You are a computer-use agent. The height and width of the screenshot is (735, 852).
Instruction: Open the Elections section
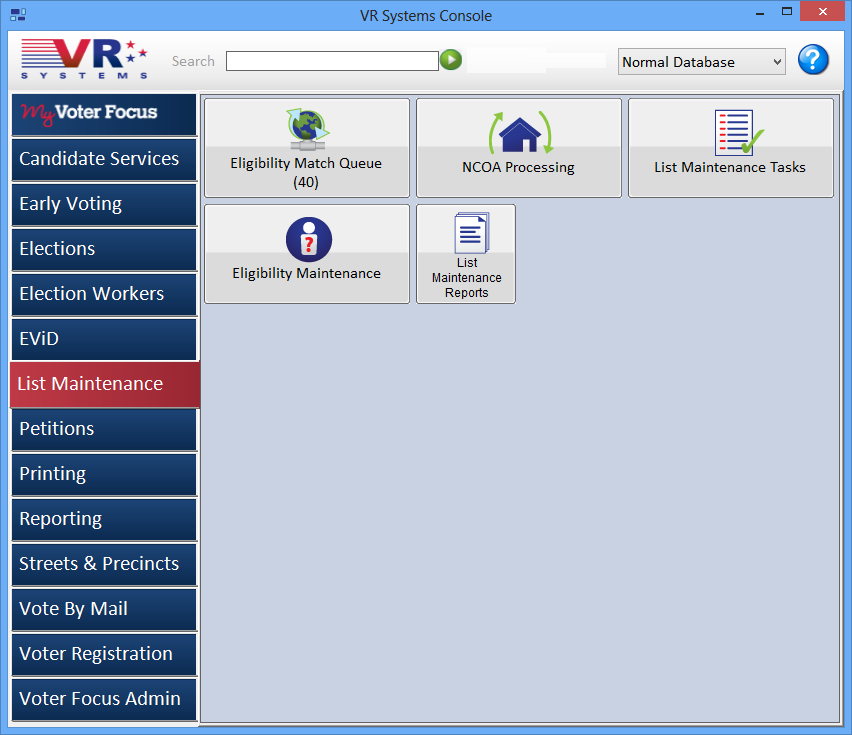[x=104, y=249]
